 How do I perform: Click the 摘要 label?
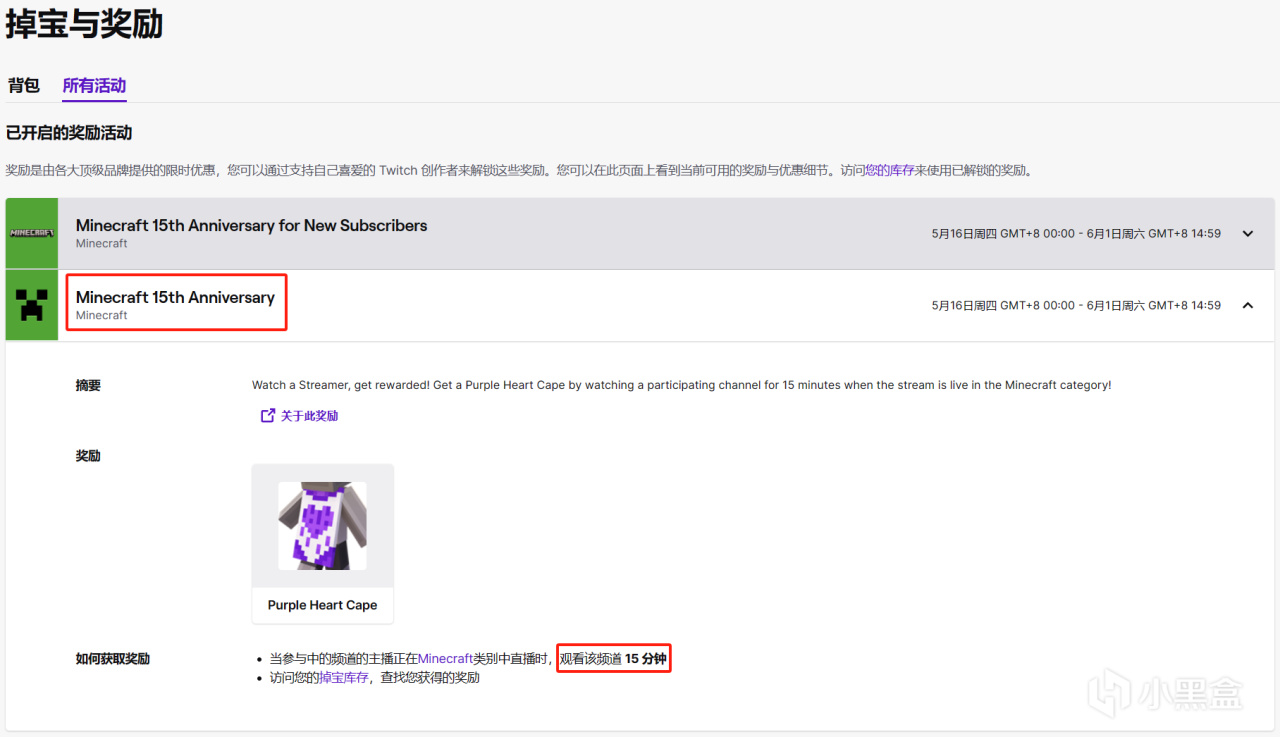(88, 385)
